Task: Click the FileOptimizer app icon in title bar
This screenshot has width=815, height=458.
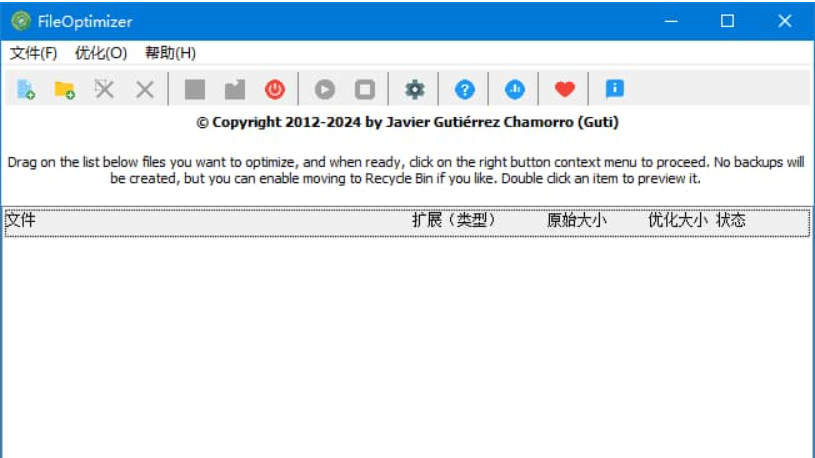Action: pyautogui.click(x=21, y=21)
